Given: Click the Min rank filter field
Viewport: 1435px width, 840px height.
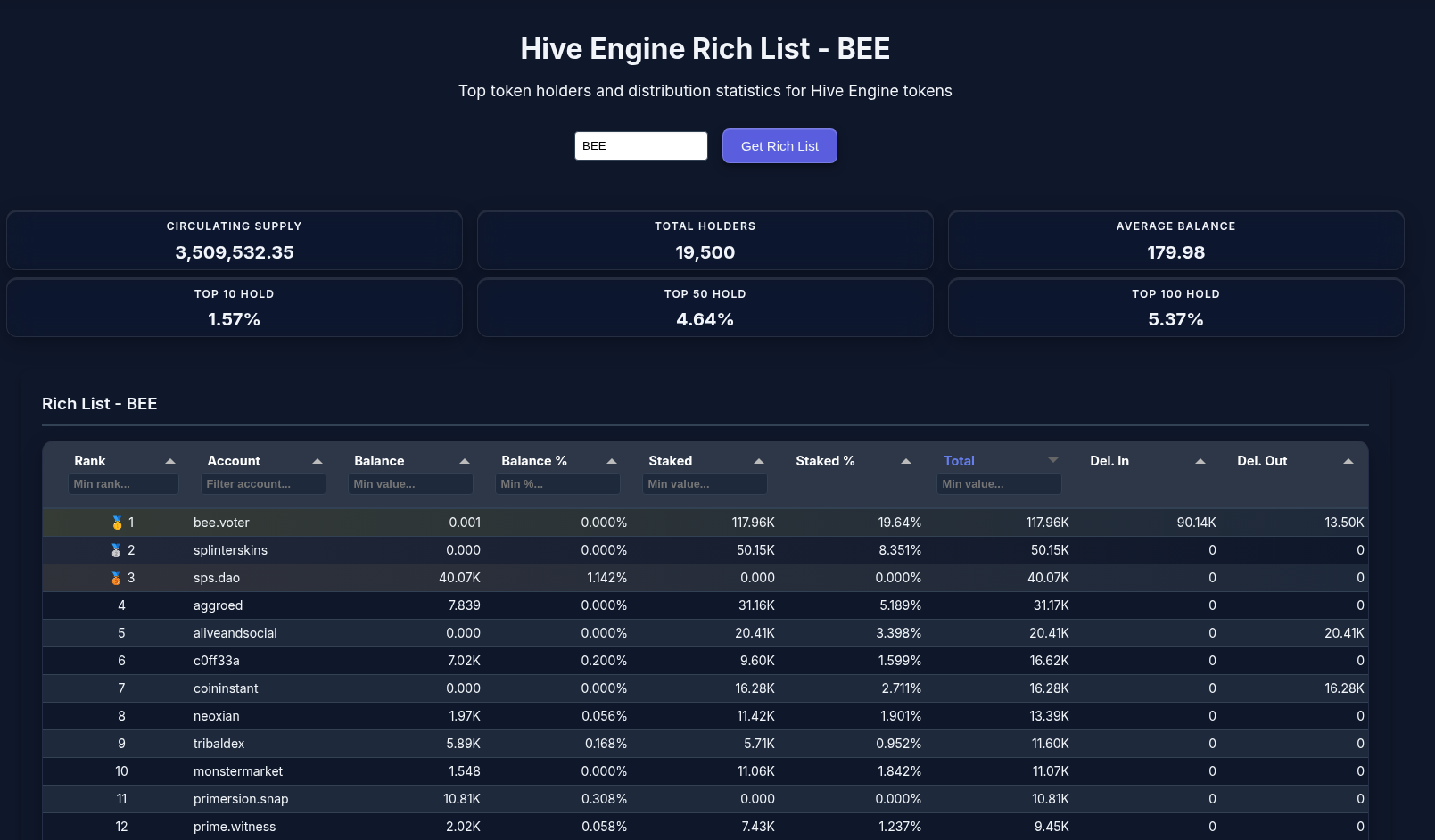Looking at the screenshot, I should [x=123, y=484].
